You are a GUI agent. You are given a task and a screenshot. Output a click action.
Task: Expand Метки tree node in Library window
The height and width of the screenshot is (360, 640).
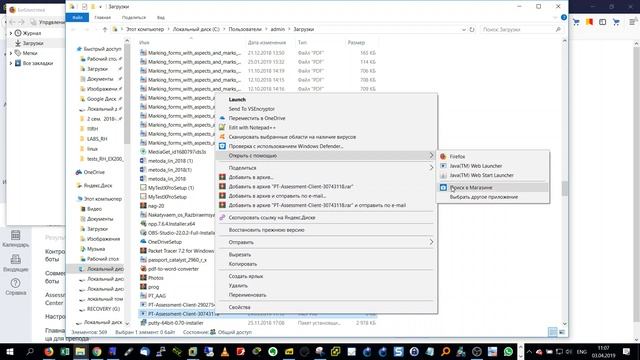tap(11, 53)
